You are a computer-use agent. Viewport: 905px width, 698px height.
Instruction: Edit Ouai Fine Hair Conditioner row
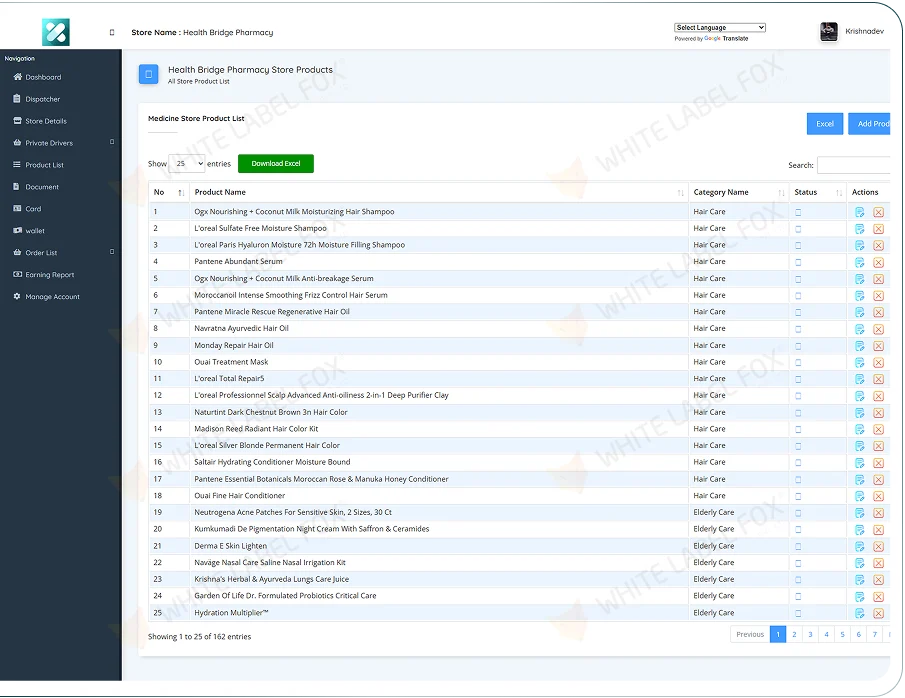click(859, 497)
